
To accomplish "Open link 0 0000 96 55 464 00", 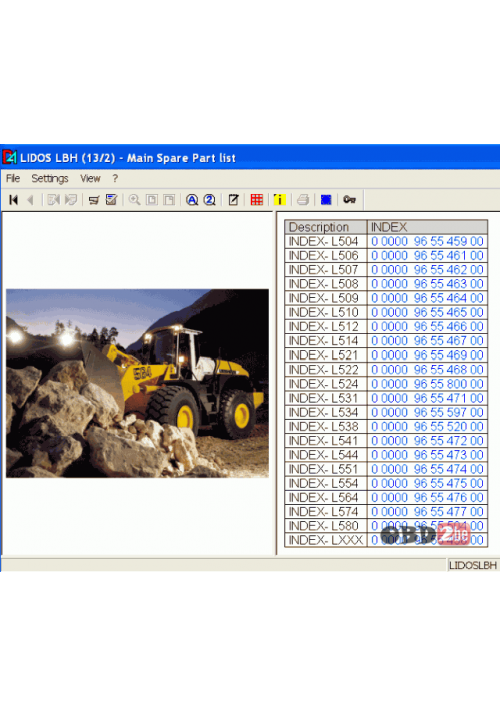I will pyautogui.click(x=427, y=298).
